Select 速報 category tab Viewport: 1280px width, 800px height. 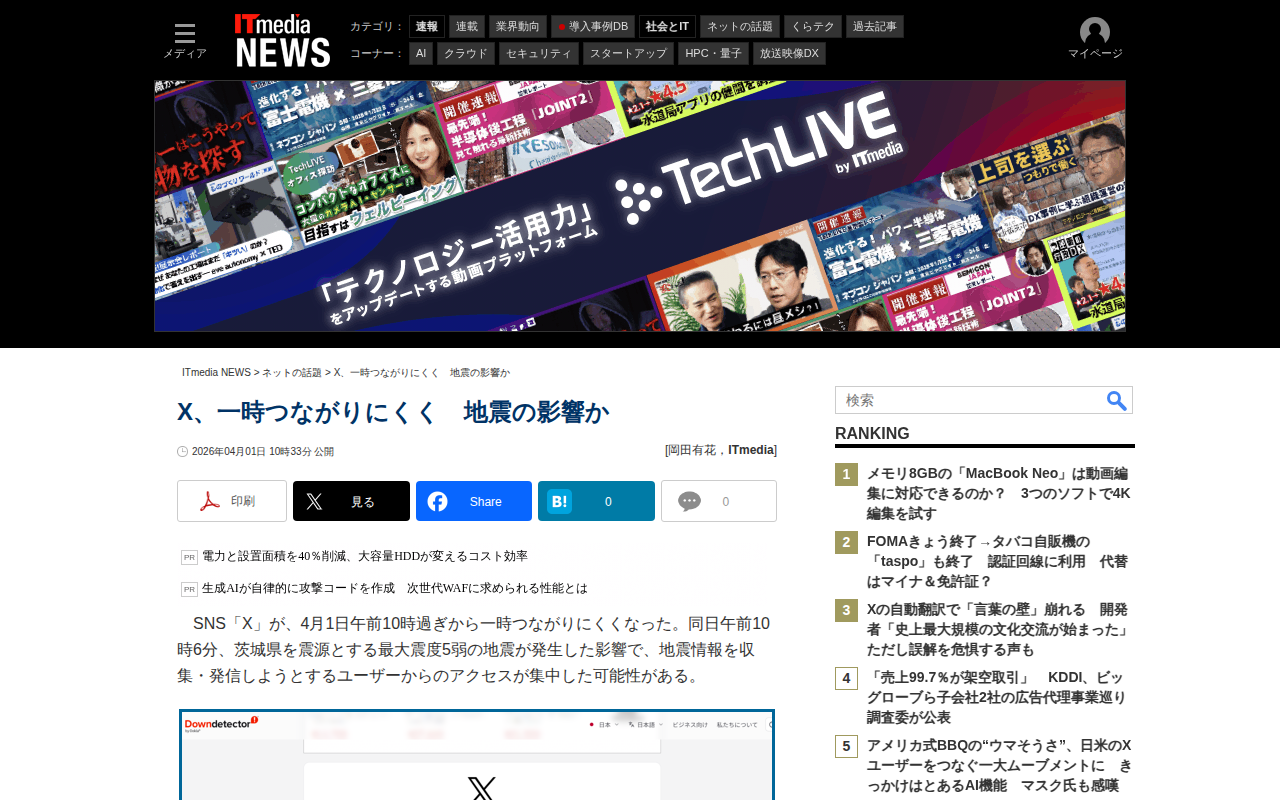tap(427, 26)
